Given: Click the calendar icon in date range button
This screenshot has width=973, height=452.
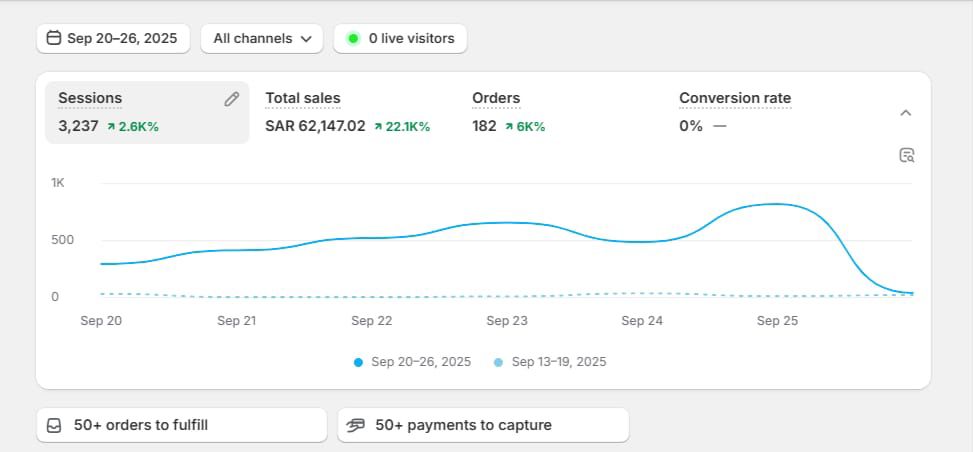Looking at the screenshot, I should [54, 39].
